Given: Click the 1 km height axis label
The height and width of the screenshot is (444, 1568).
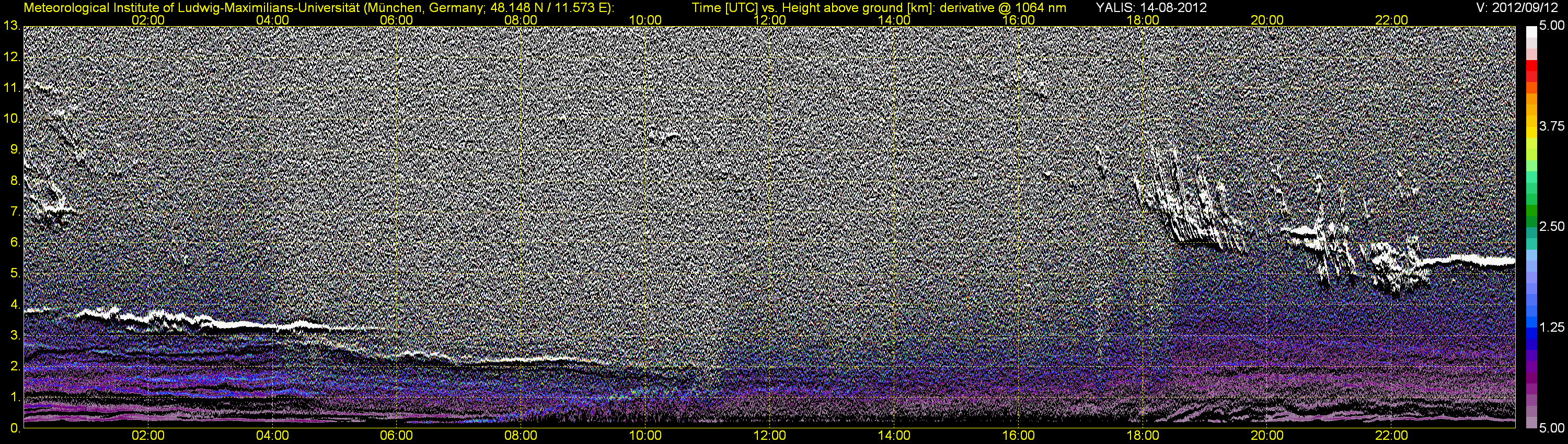Looking at the screenshot, I should (x=15, y=397).
